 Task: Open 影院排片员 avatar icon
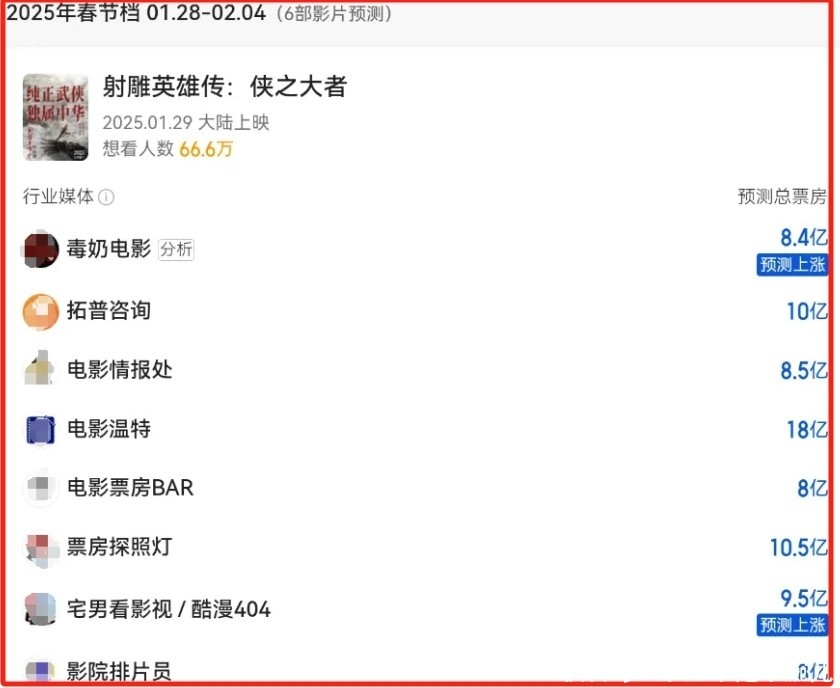coord(40,670)
